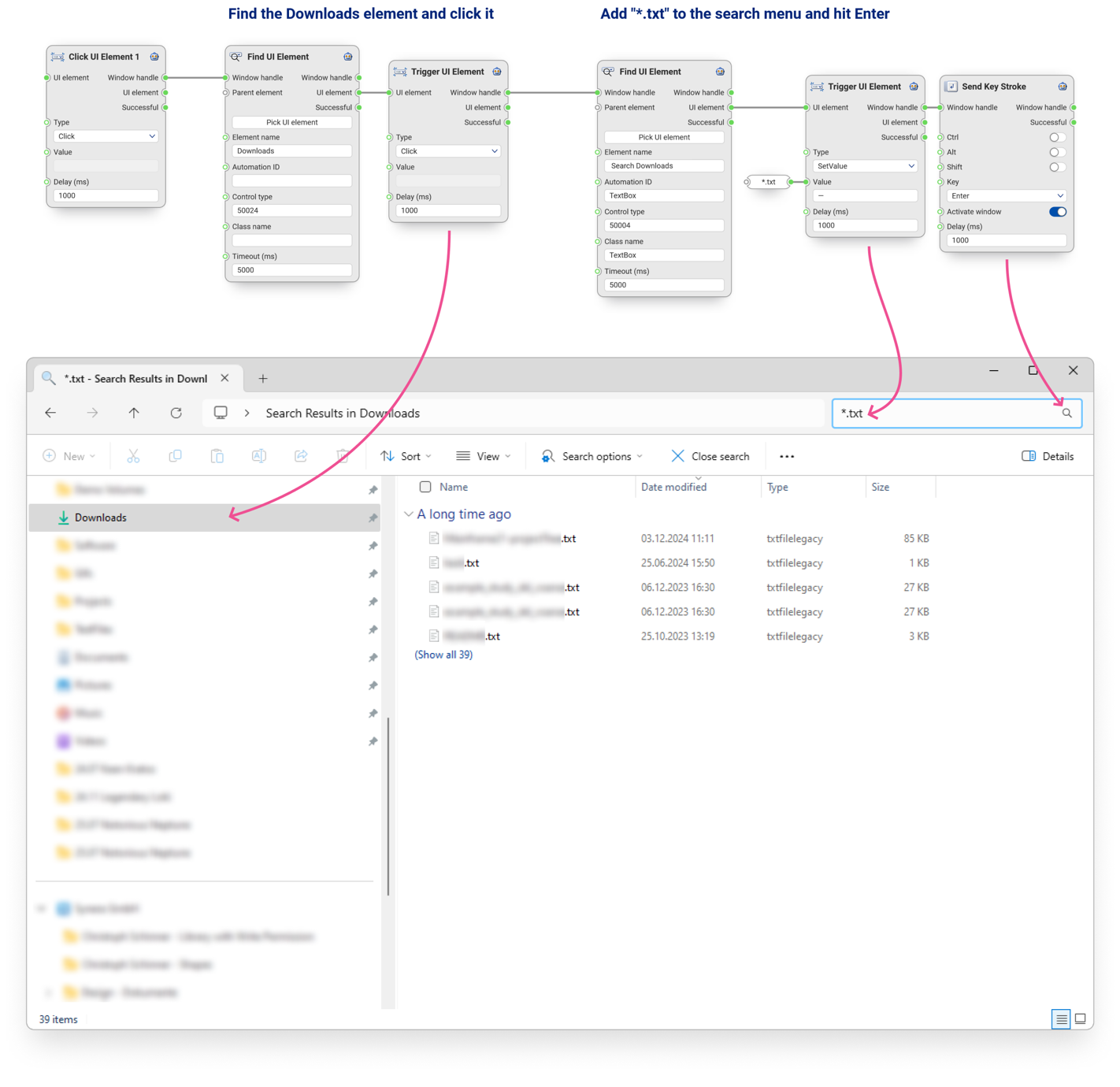Click the Search Results in Downloads address bar
1120x1087 pixels.
click(x=514, y=413)
